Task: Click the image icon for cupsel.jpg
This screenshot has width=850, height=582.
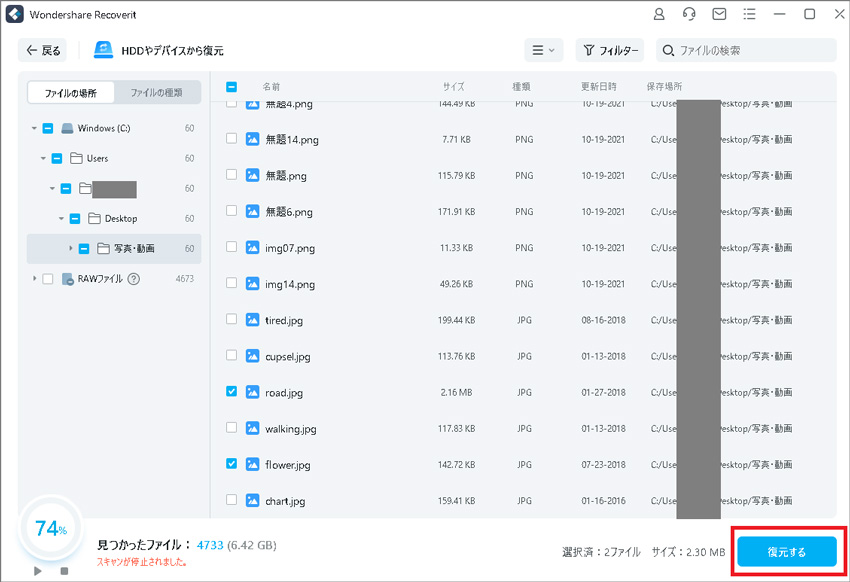Action: coord(253,356)
